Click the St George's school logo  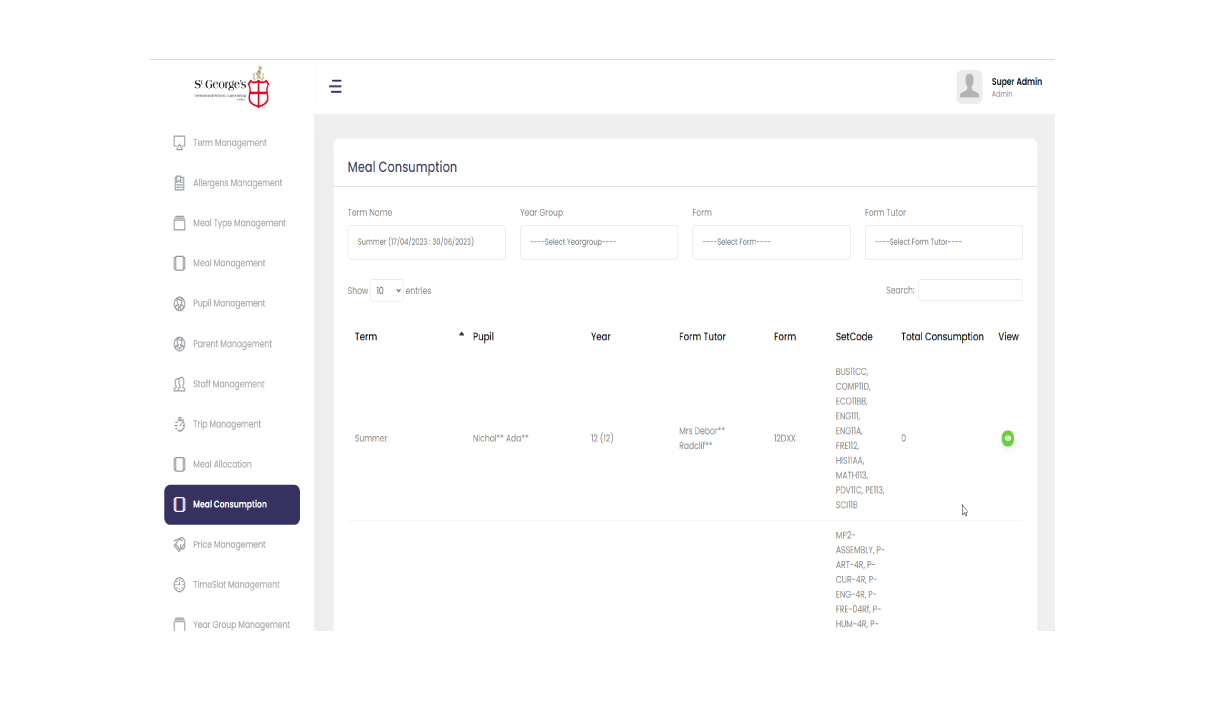coord(232,87)
